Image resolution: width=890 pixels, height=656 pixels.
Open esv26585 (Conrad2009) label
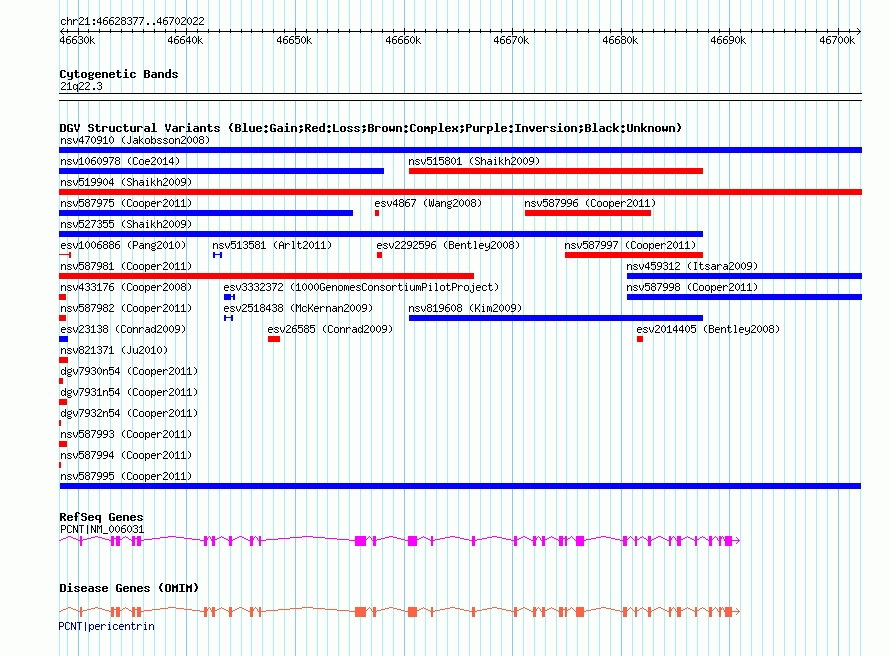[x=330, y=329]
